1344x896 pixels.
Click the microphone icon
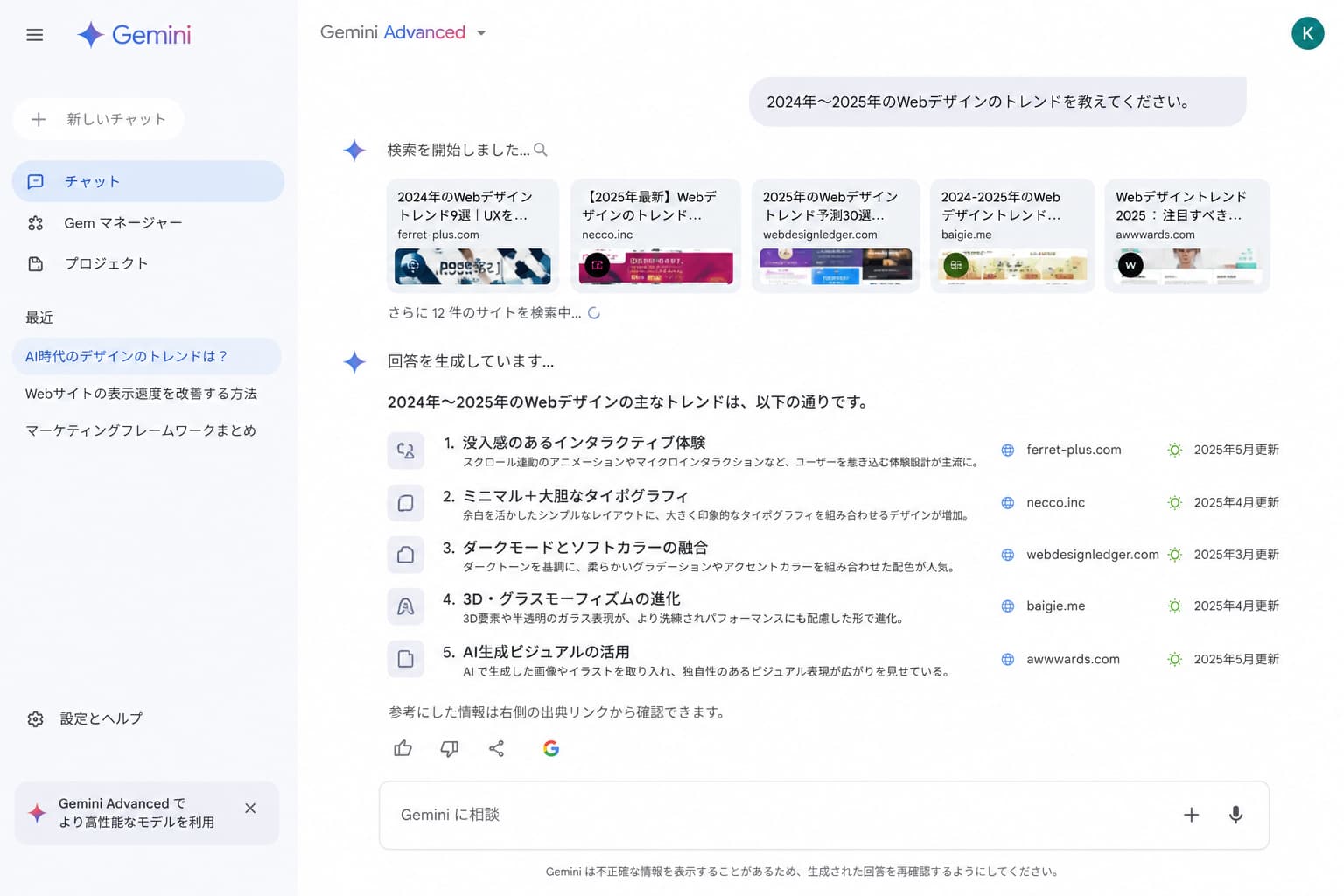point(1235,815)
